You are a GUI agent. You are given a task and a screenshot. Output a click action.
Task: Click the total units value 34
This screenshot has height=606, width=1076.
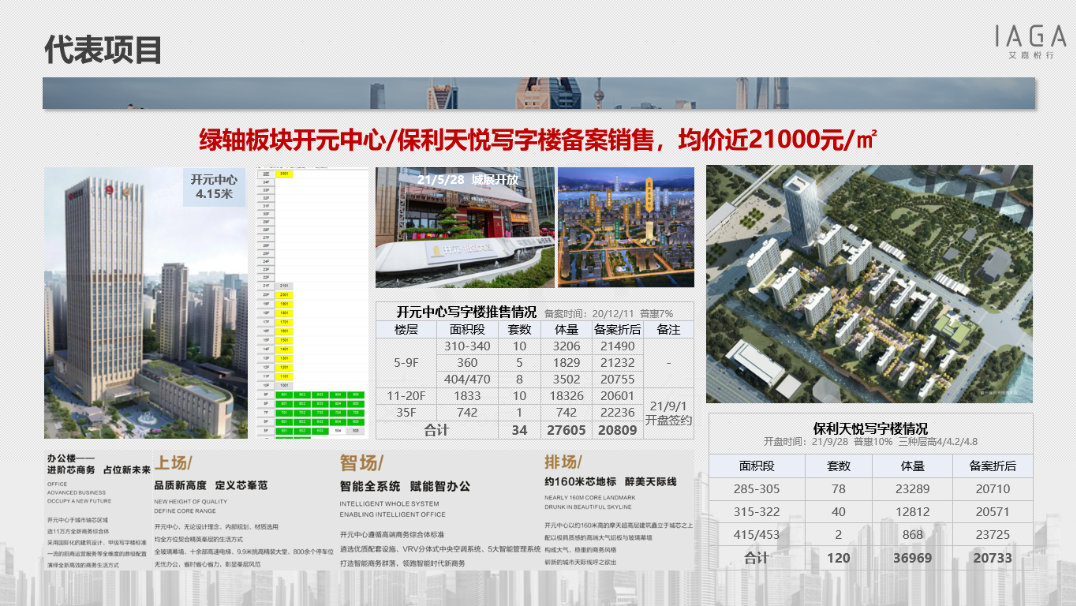(x=519, y=430)
